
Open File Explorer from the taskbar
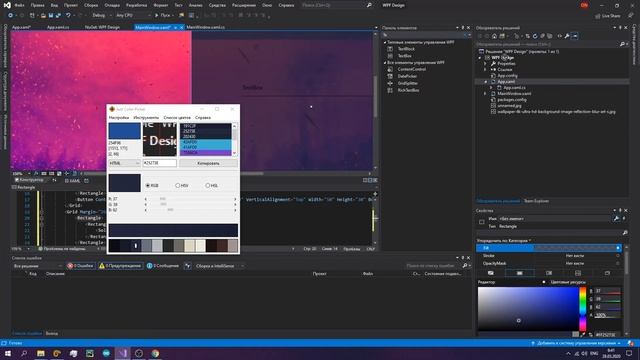click(41, 353)
